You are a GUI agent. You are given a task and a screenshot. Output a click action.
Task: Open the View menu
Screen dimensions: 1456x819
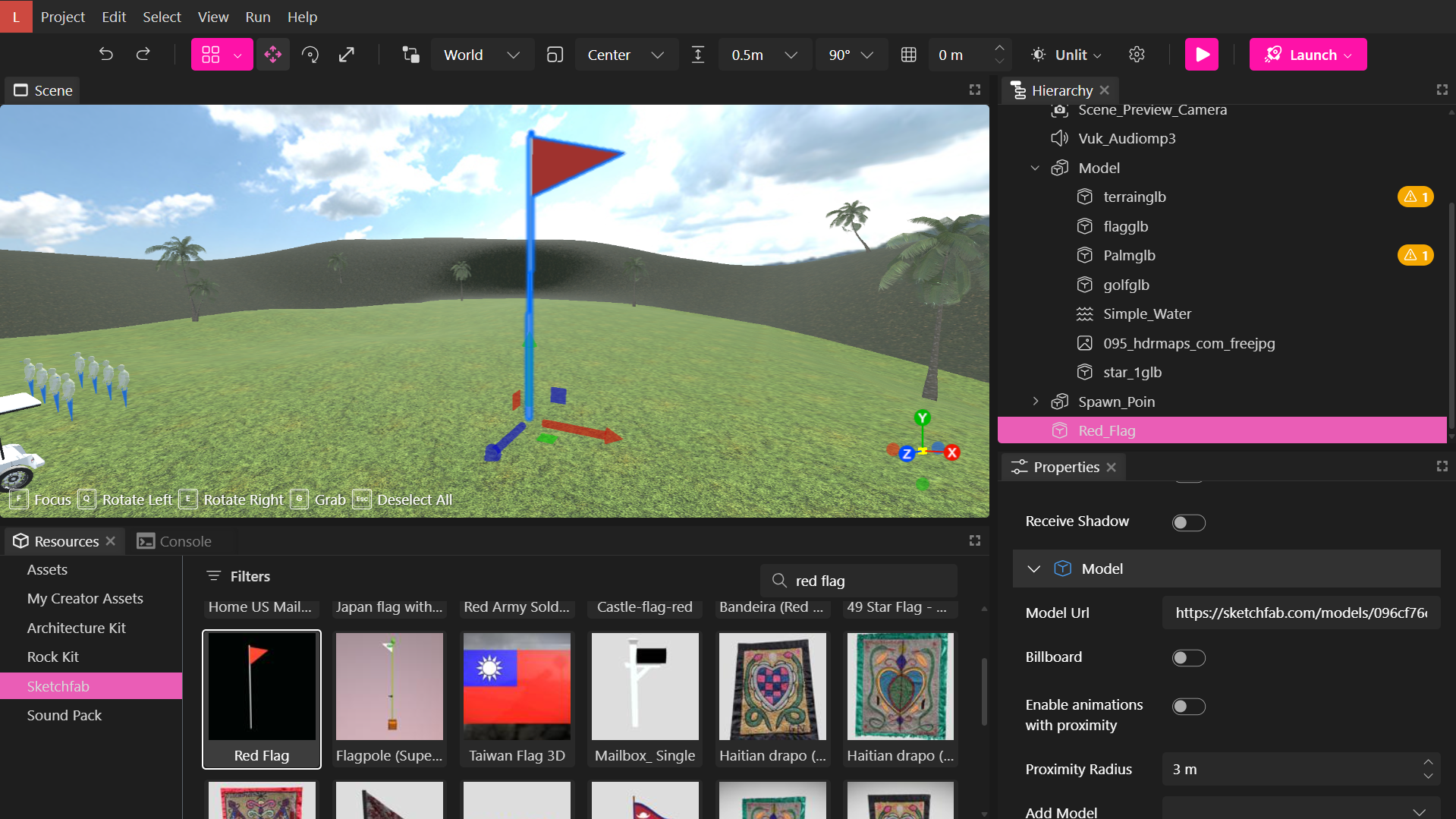pyautogui.click(x=213, y=17)
